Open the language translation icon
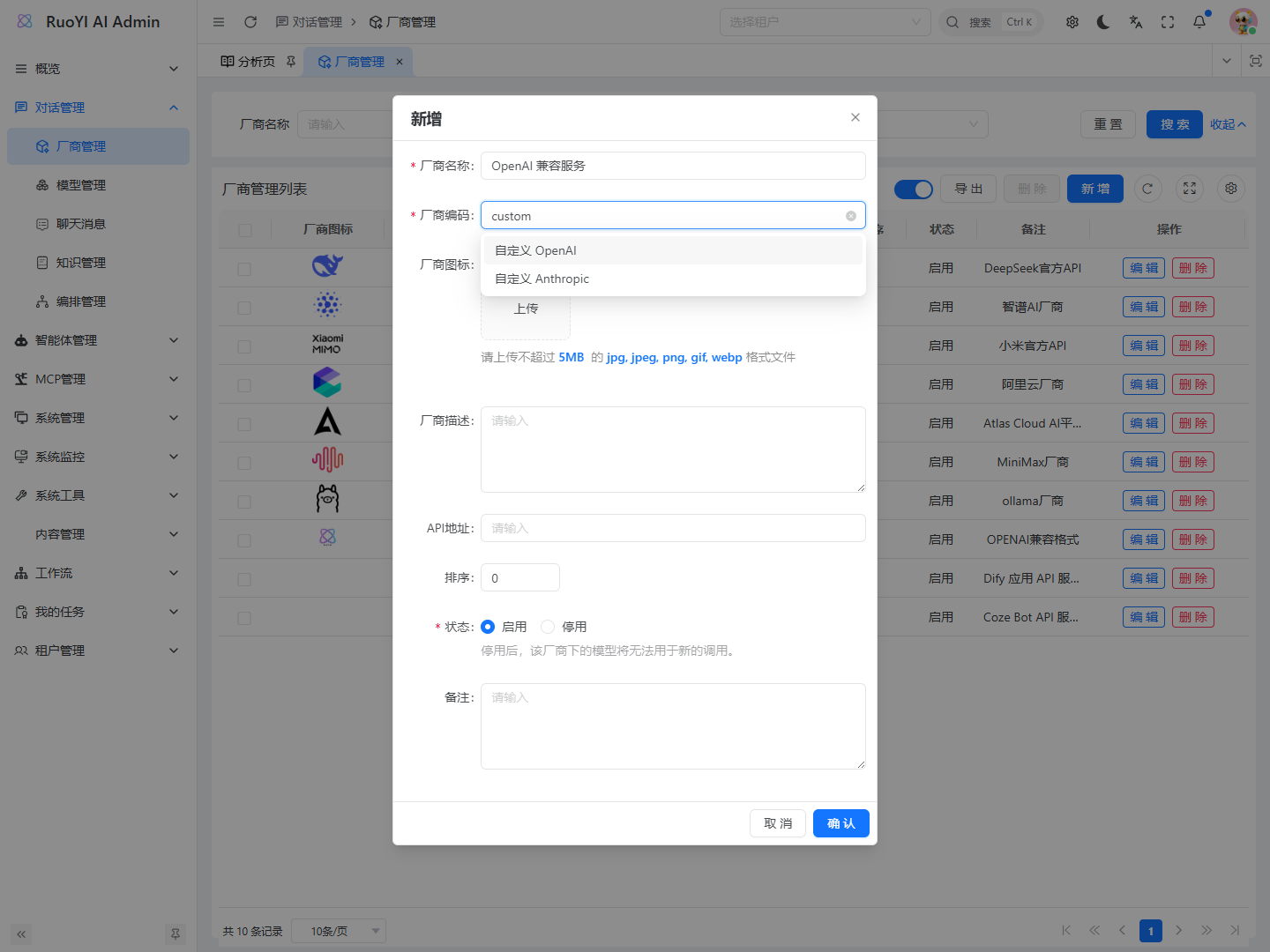This screenshot has width=1270, height=952. tap(1136, 22)
